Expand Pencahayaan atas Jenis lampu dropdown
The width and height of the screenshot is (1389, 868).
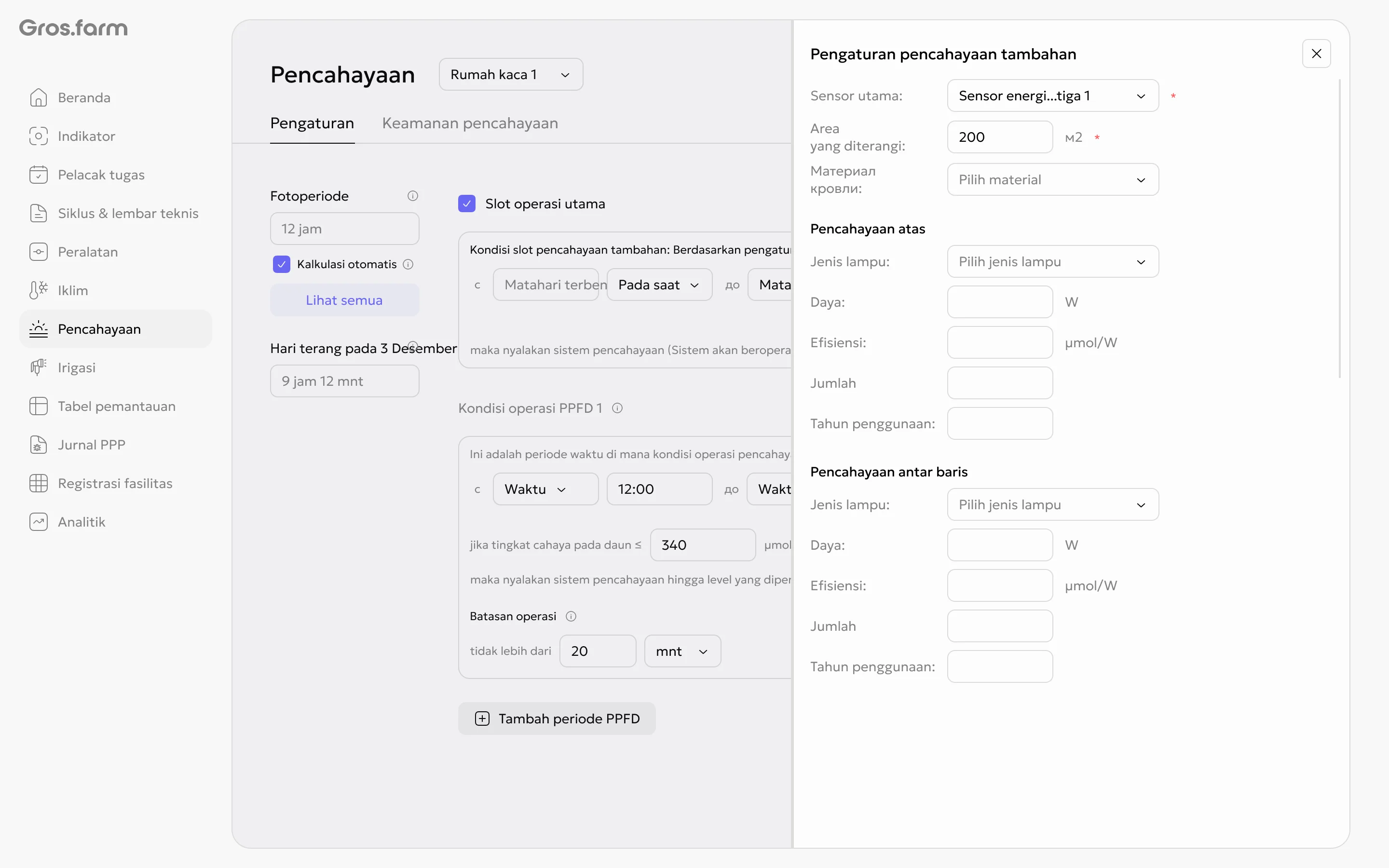tap(1053, 262)
